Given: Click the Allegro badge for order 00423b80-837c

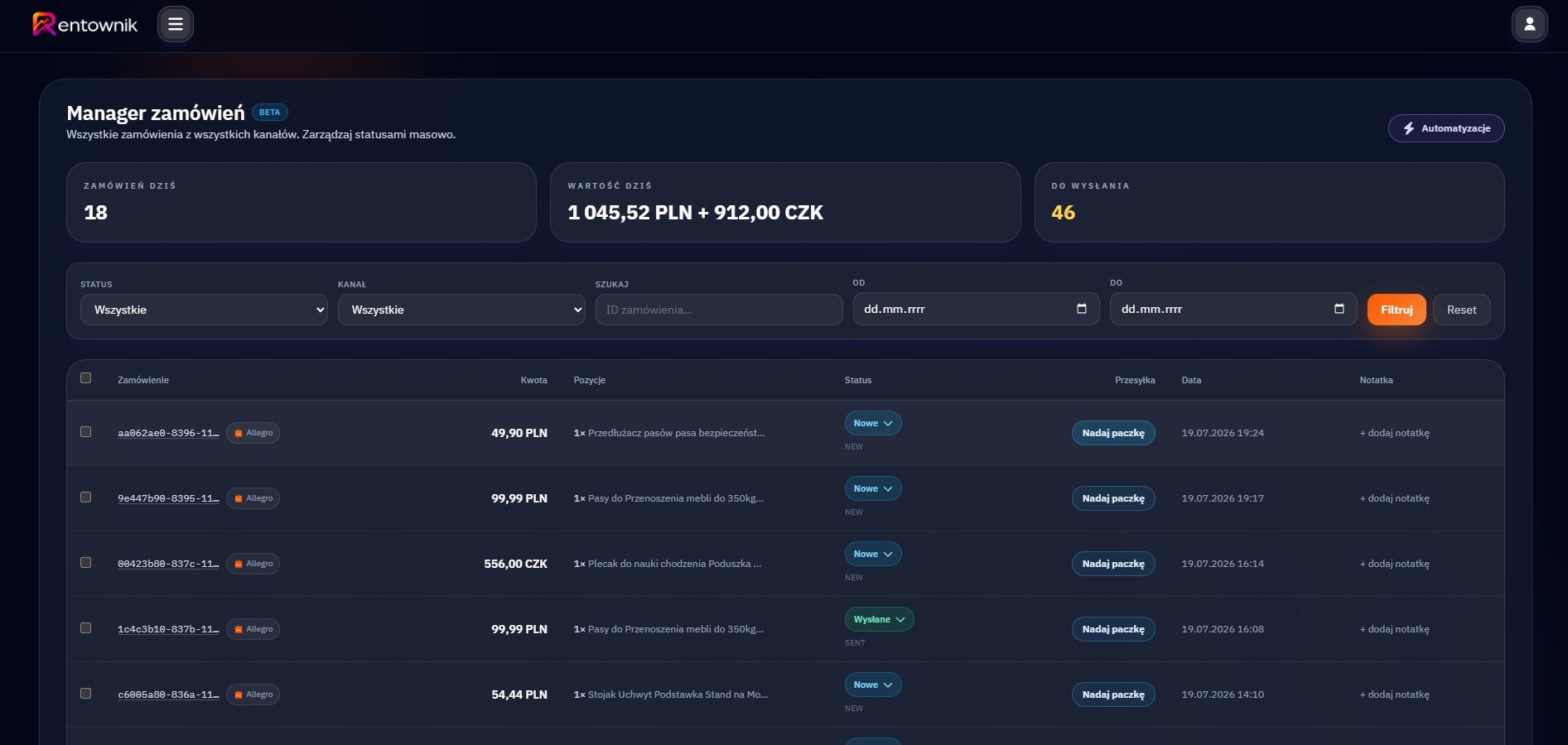Looking at the screenshot, I should pos(253,564).
